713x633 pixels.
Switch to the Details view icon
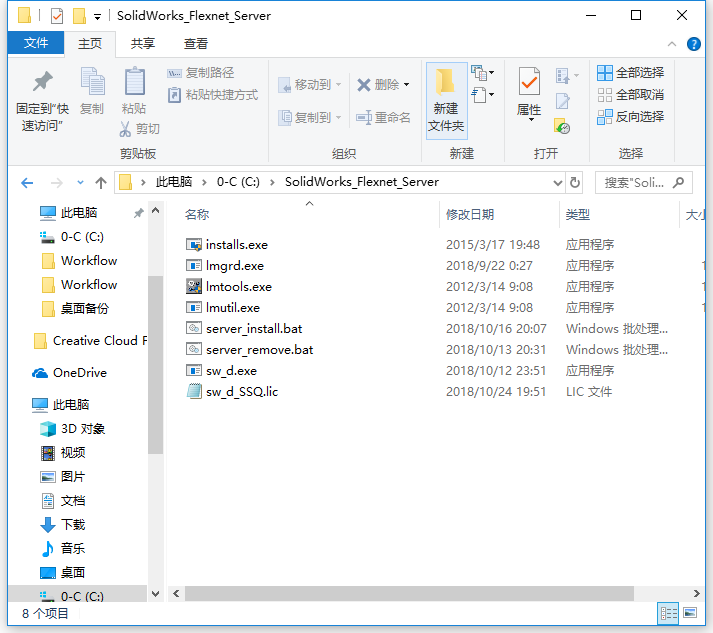(668, 614)
